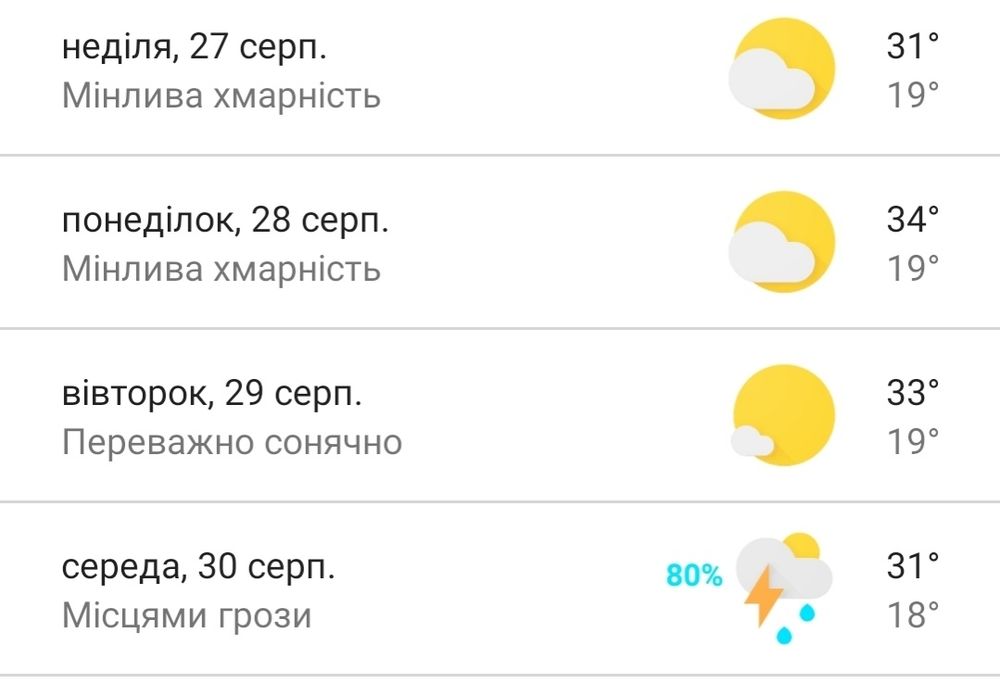
Task: Open the forecast for вівторок, 29 серп.
Action: pos(500,415)
